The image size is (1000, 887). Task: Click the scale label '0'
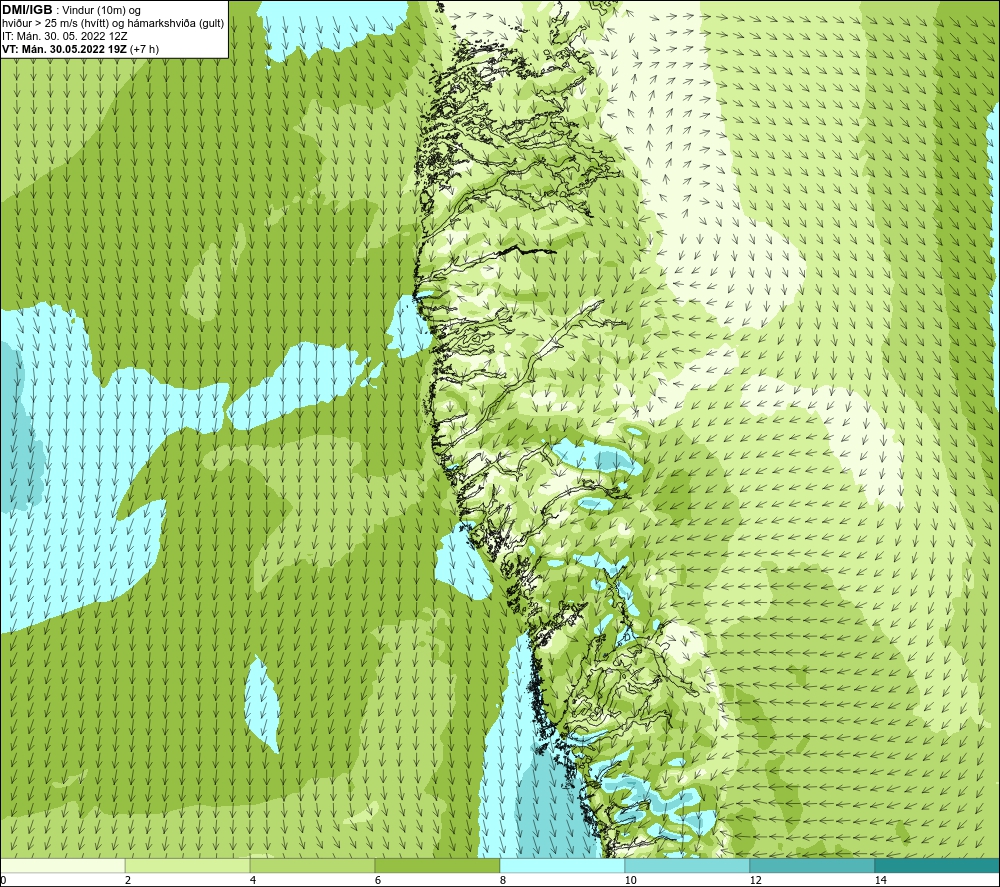[x=3, y=880]
